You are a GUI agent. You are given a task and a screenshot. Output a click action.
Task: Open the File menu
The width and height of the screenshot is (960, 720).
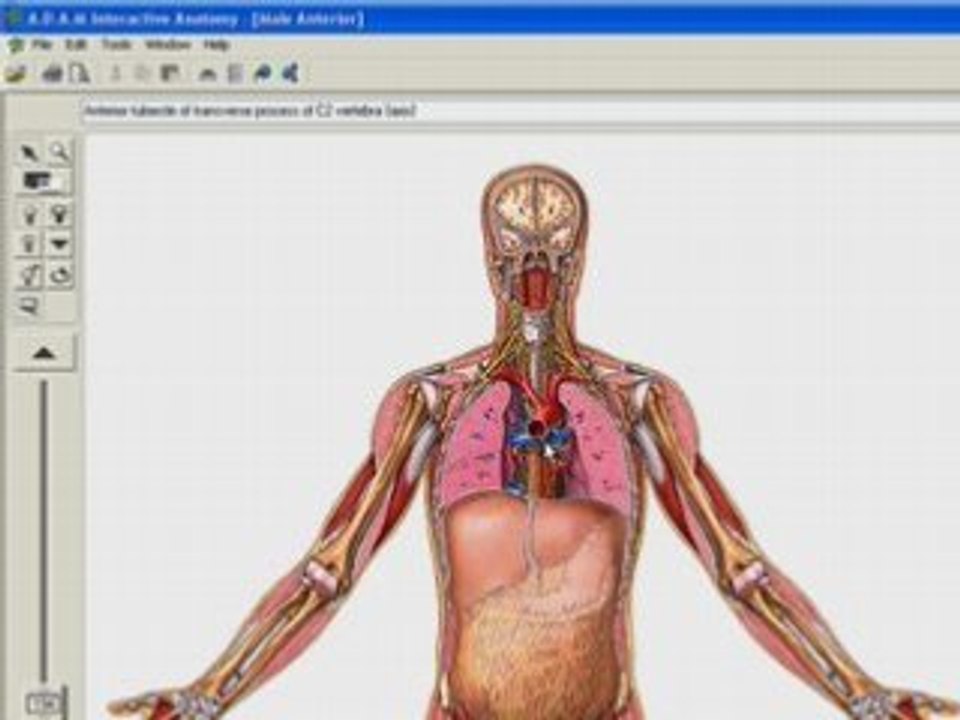42,45
